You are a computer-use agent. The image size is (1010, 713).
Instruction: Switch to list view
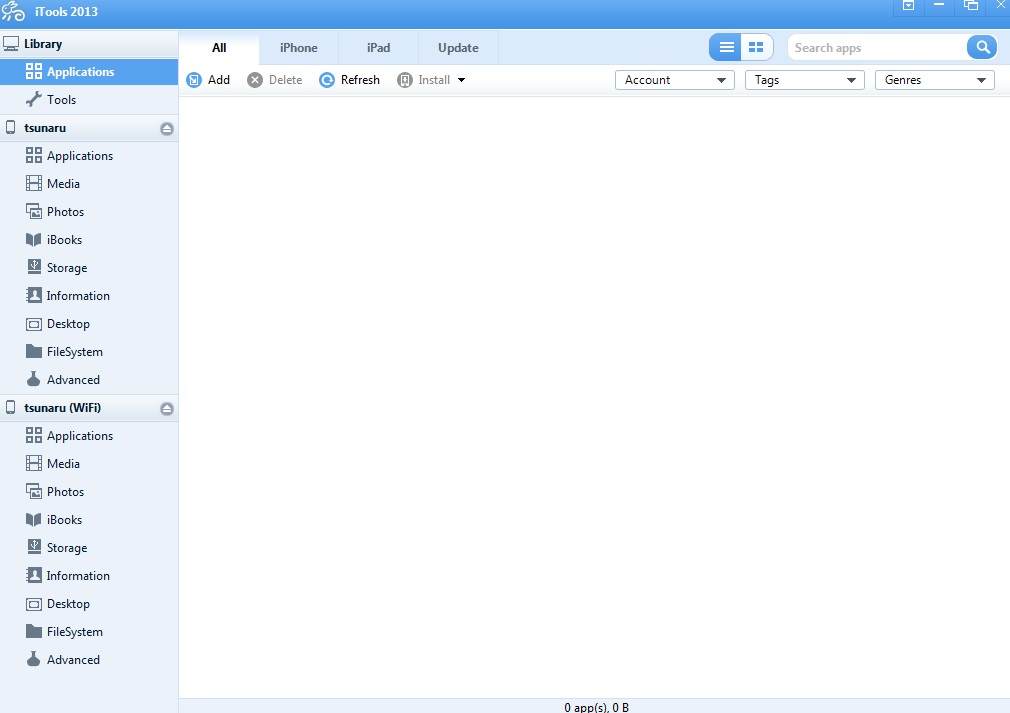726,47
